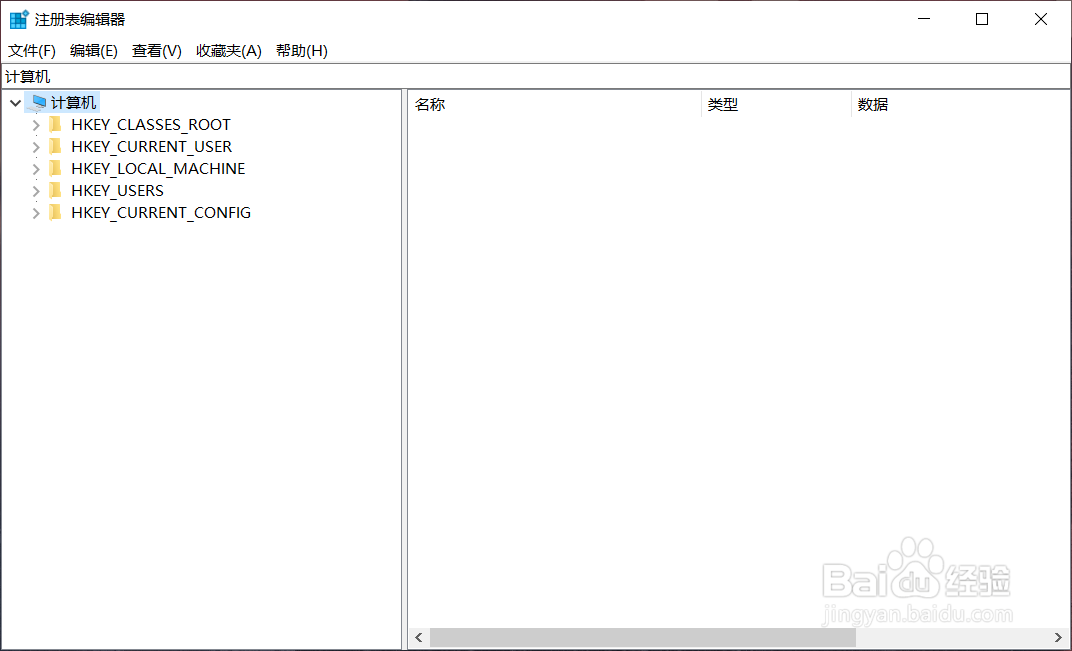The width and height of the screenshot is (1072, 651).
Task: Expand the HKEY_CURRENT_USER key
Action: 36,147
